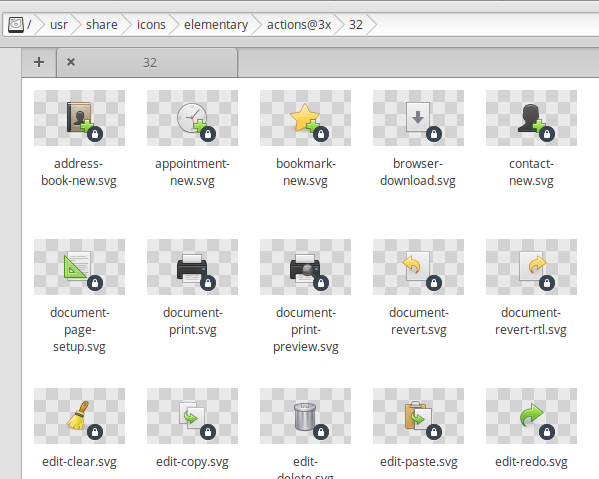Go to actions@3x in the breadcrumb
The width and height of the screenshot is (599, 479).
tap(299, 25)
